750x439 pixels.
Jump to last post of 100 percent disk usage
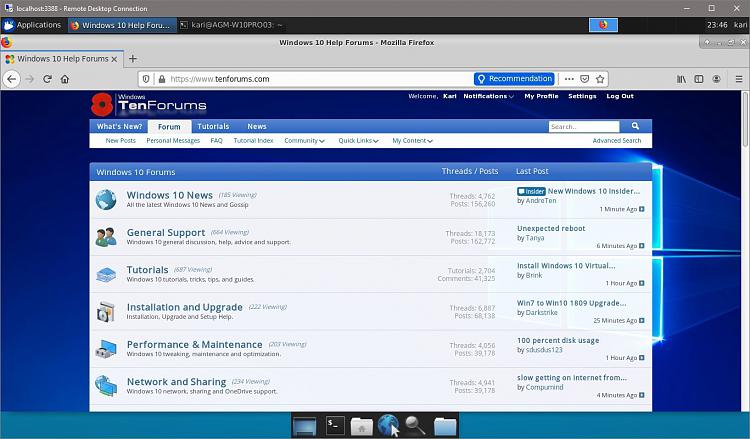coord(642,358)
